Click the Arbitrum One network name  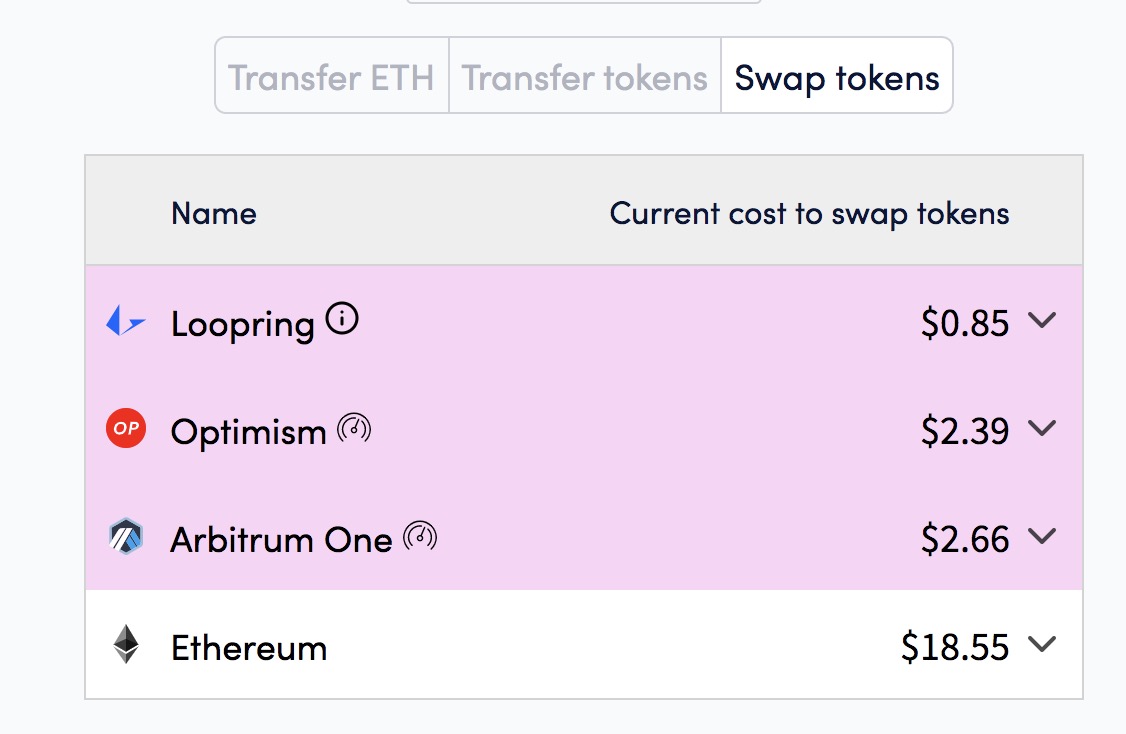pos(282,540)
